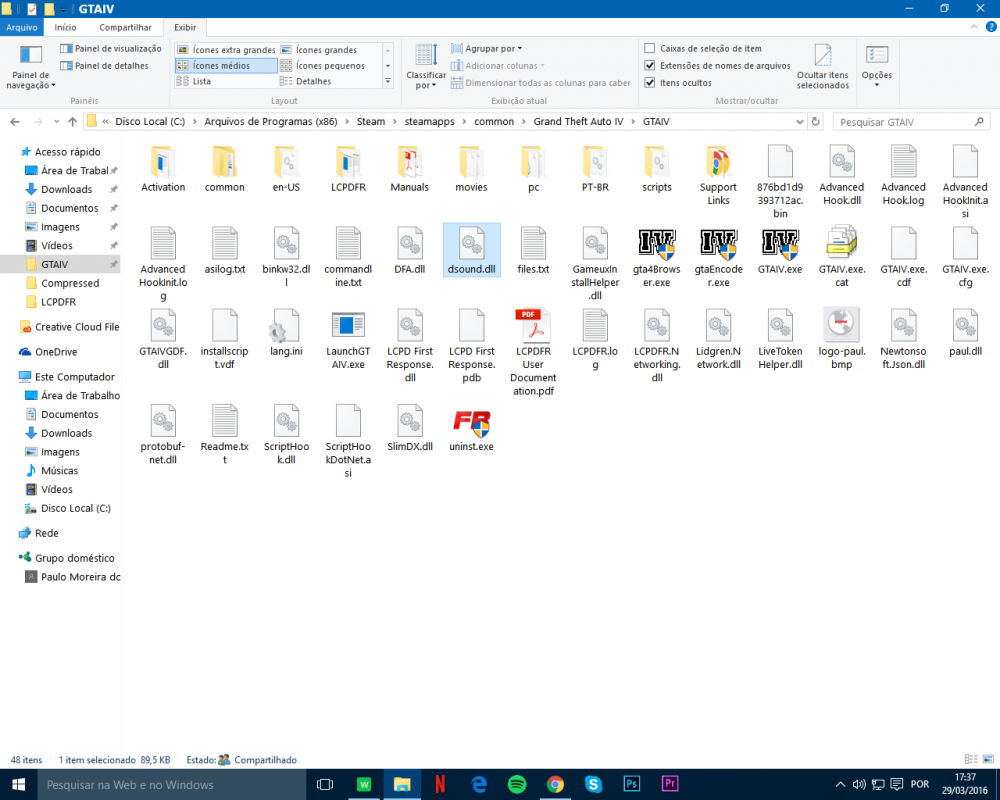Open the Quick Access Toolbar customize dropdown
Screen dimensions: 1000x800
click(64, 10)
